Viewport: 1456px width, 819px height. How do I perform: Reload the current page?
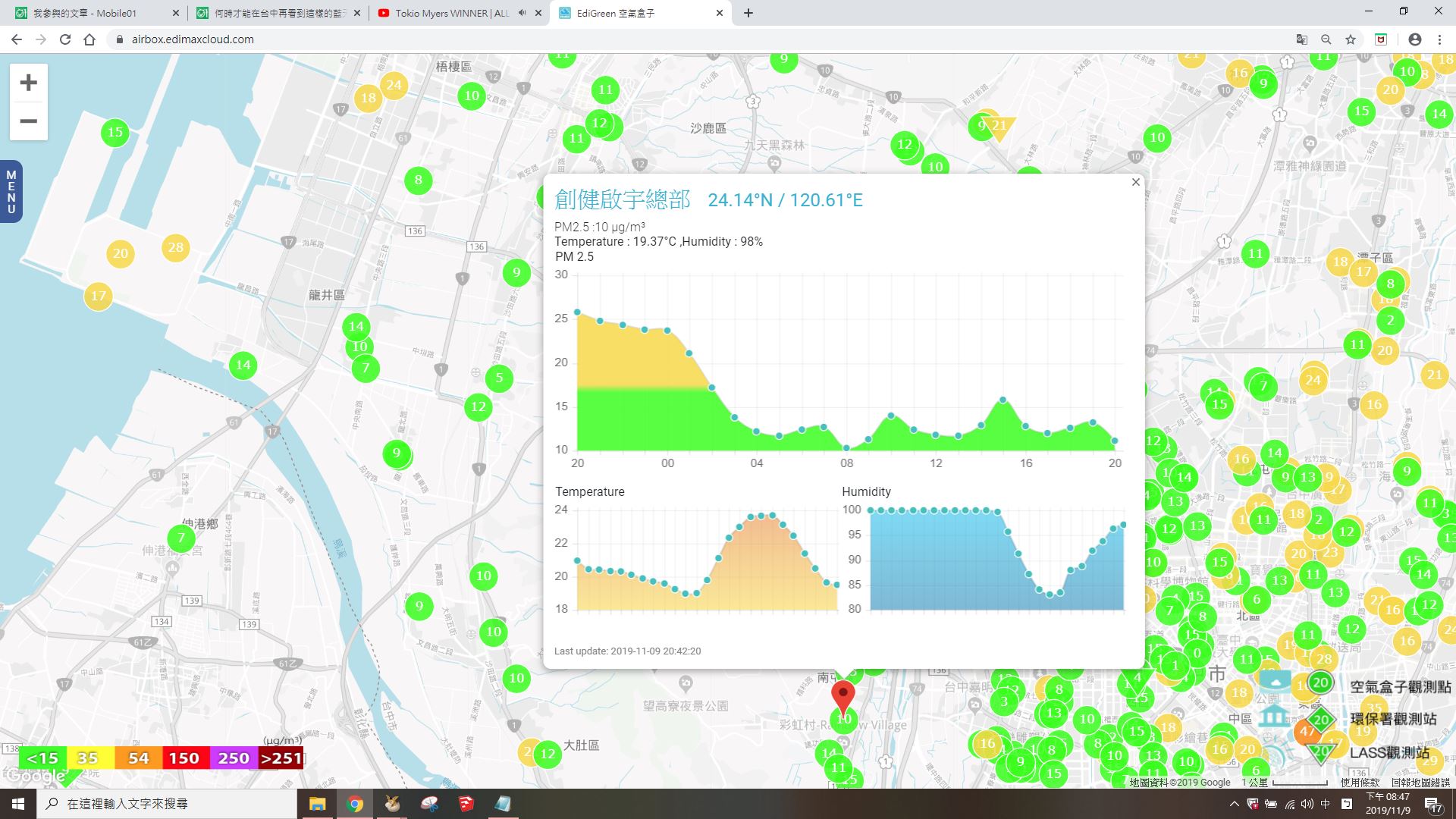(65, 39)
